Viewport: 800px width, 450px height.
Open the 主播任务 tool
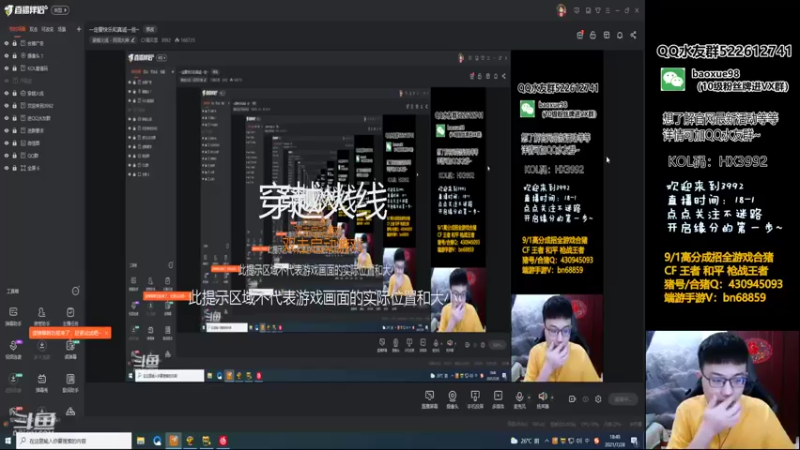[70, 316]
